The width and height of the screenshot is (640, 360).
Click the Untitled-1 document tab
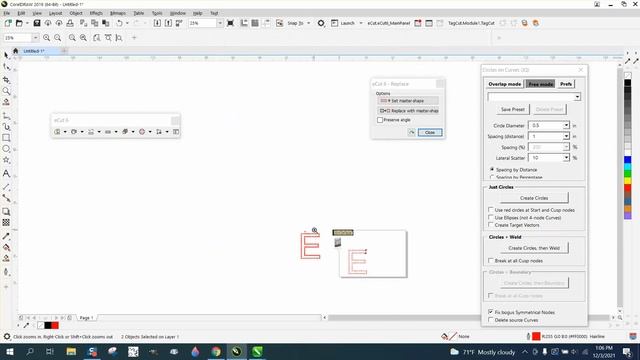click(34, 51)
